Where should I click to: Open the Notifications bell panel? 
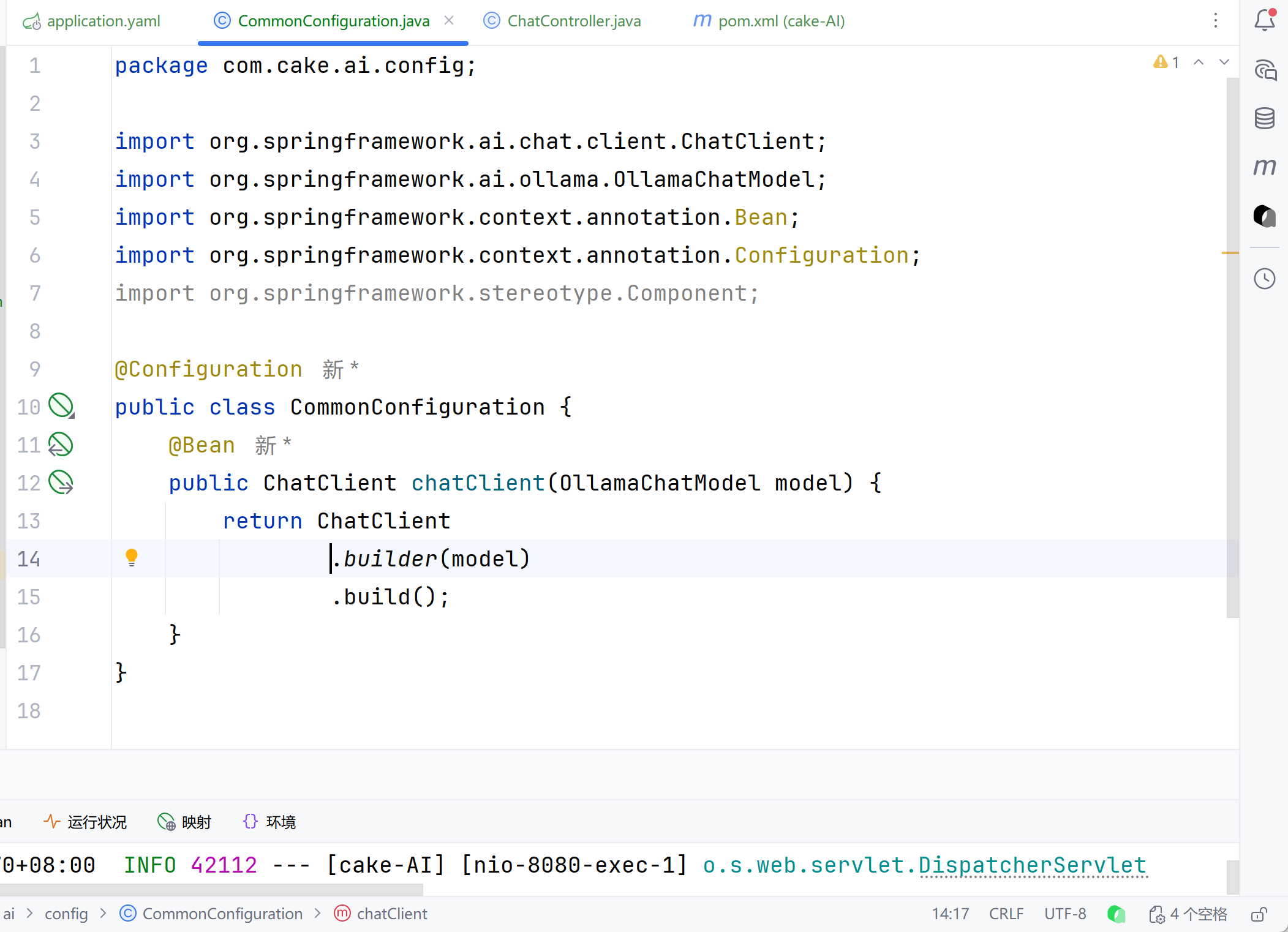tap(1264, 21)
